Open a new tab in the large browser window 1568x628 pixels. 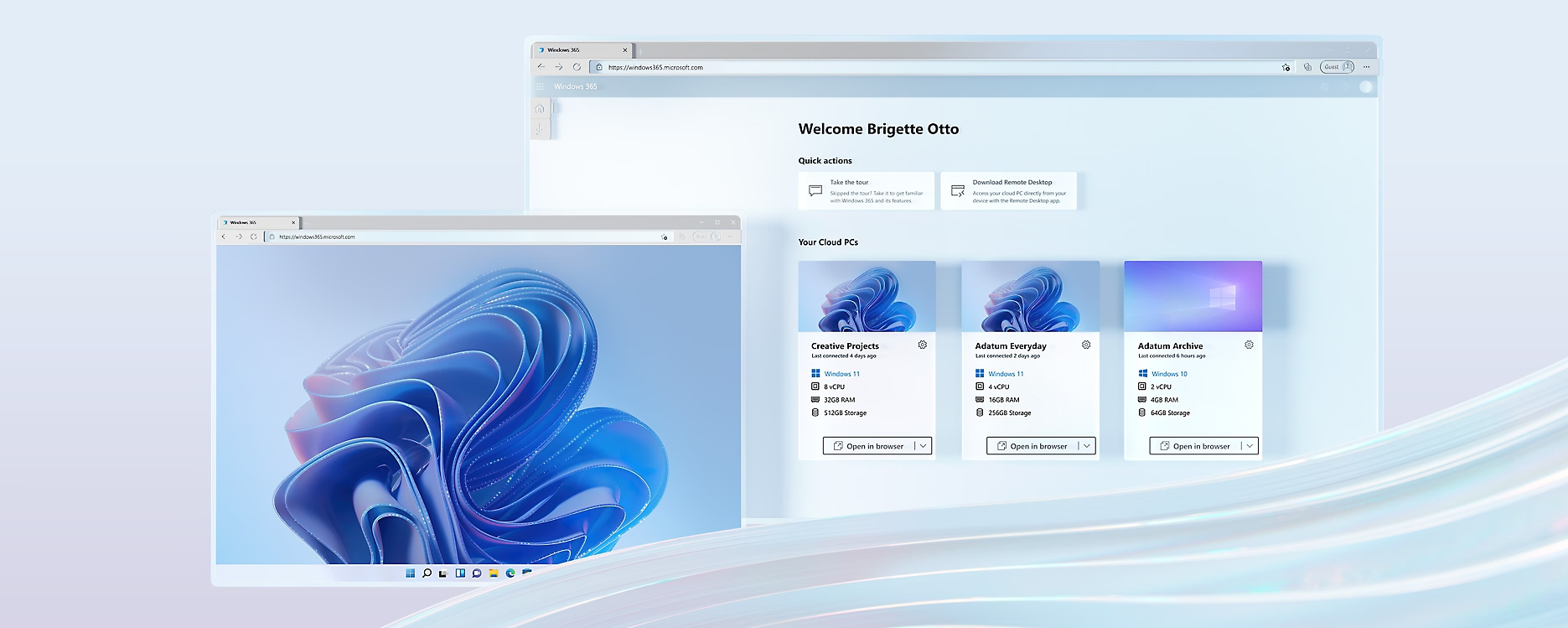click(641, 50)
